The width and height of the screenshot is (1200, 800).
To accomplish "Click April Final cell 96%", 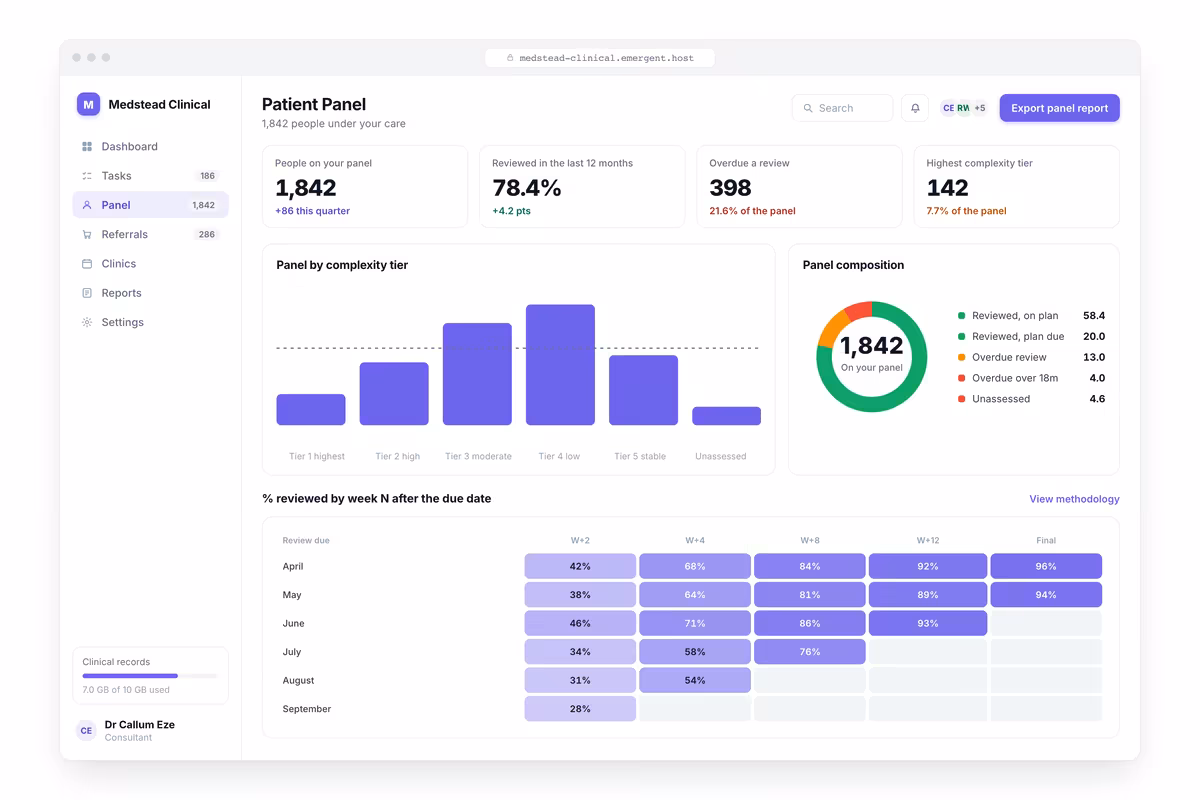I will pos(1046,566).
